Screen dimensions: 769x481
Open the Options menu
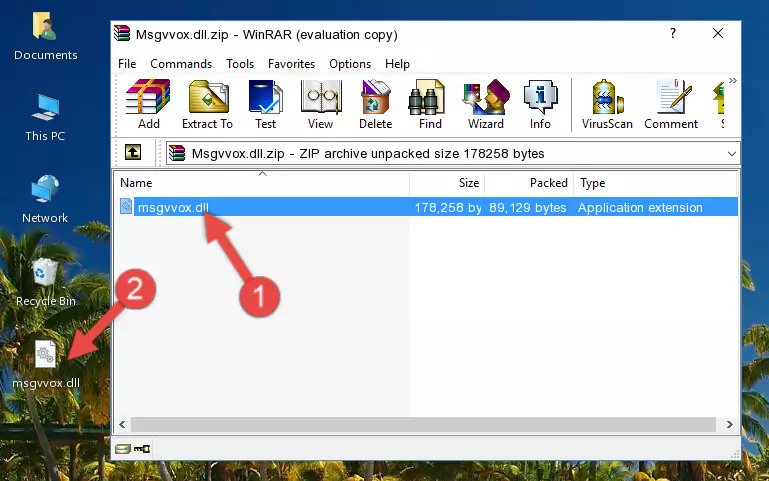[x=350, y=64]
